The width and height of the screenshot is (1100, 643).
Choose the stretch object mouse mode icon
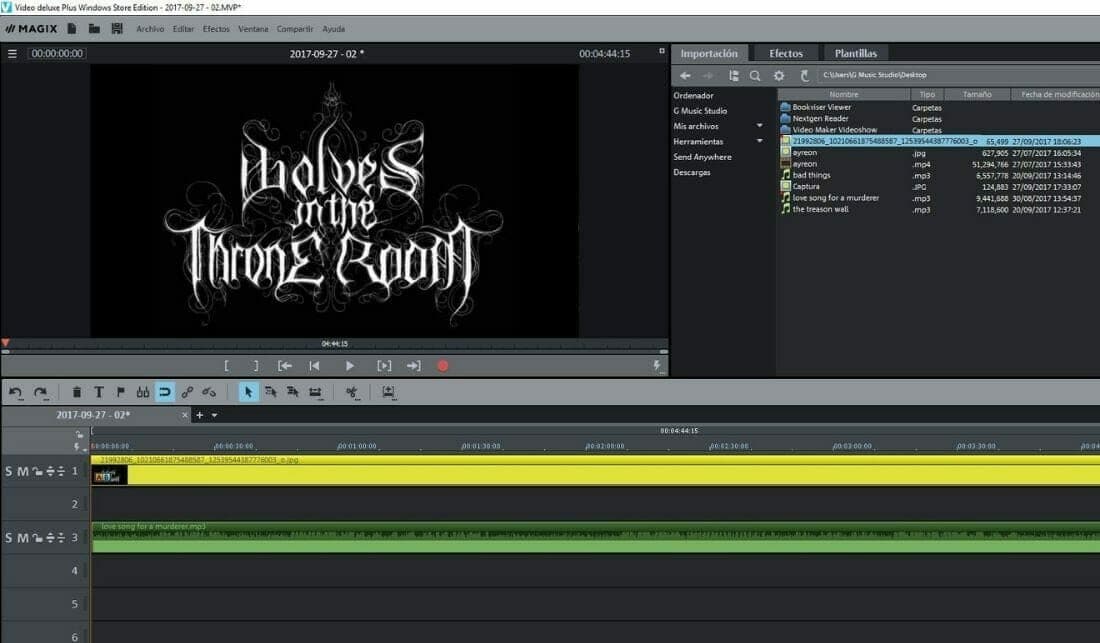(x=316, y=393)
